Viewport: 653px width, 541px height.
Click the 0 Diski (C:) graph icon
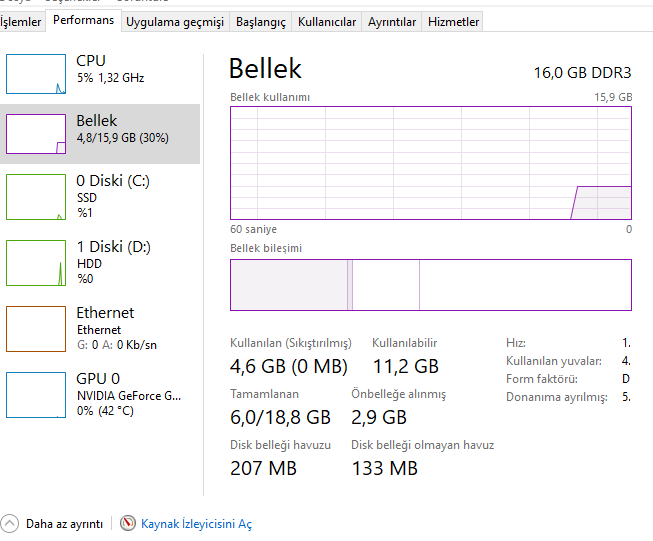tap(36, 196)
